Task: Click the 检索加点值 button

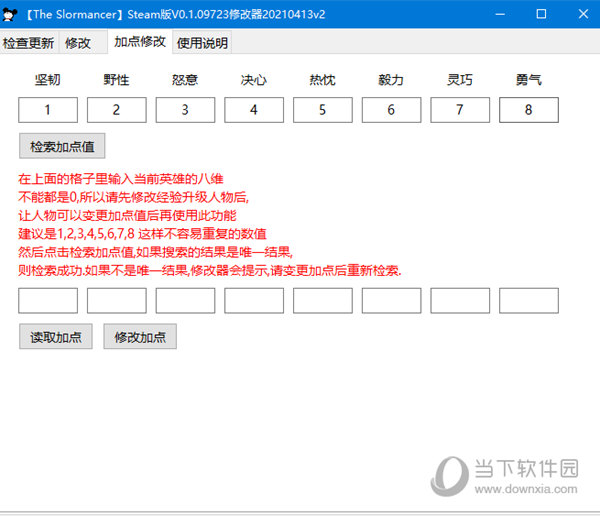Action: coord(62,146)
